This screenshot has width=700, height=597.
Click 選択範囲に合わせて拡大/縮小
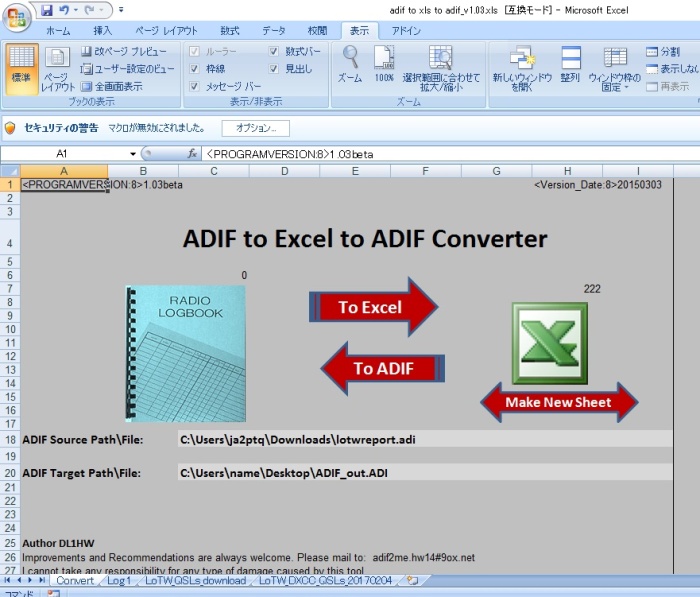point(441,68)
